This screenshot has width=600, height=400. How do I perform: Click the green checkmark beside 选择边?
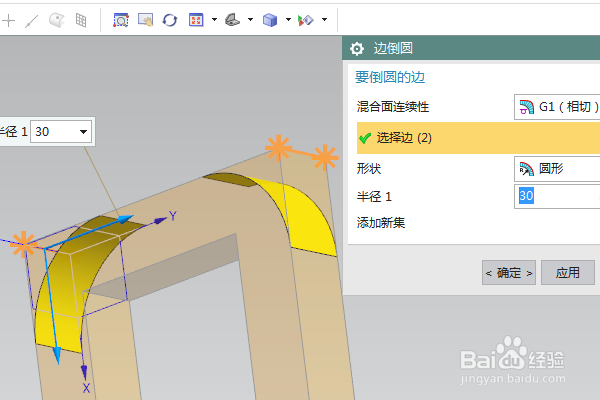(x=365, y=138)
